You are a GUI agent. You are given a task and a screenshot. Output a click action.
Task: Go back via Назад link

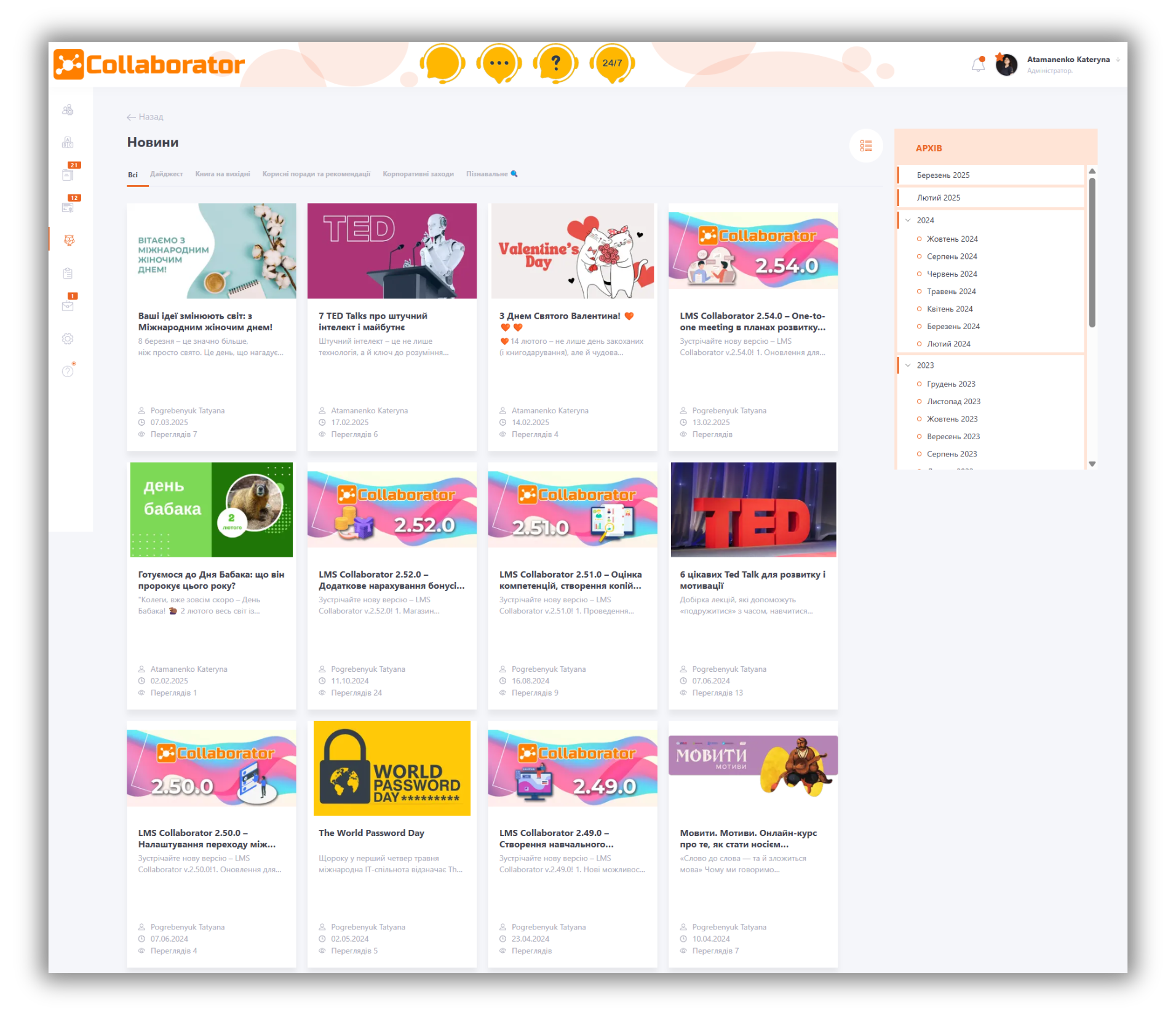coord(145,117)
